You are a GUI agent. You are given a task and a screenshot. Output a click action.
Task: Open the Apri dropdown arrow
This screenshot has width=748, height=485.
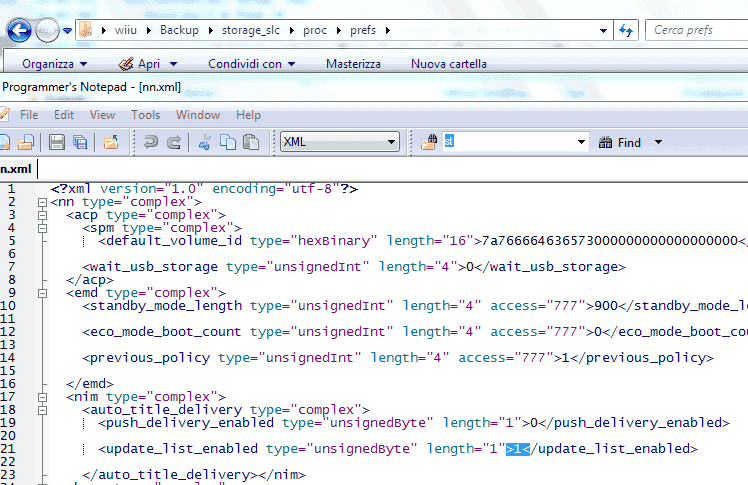click(x=173, y=64)
